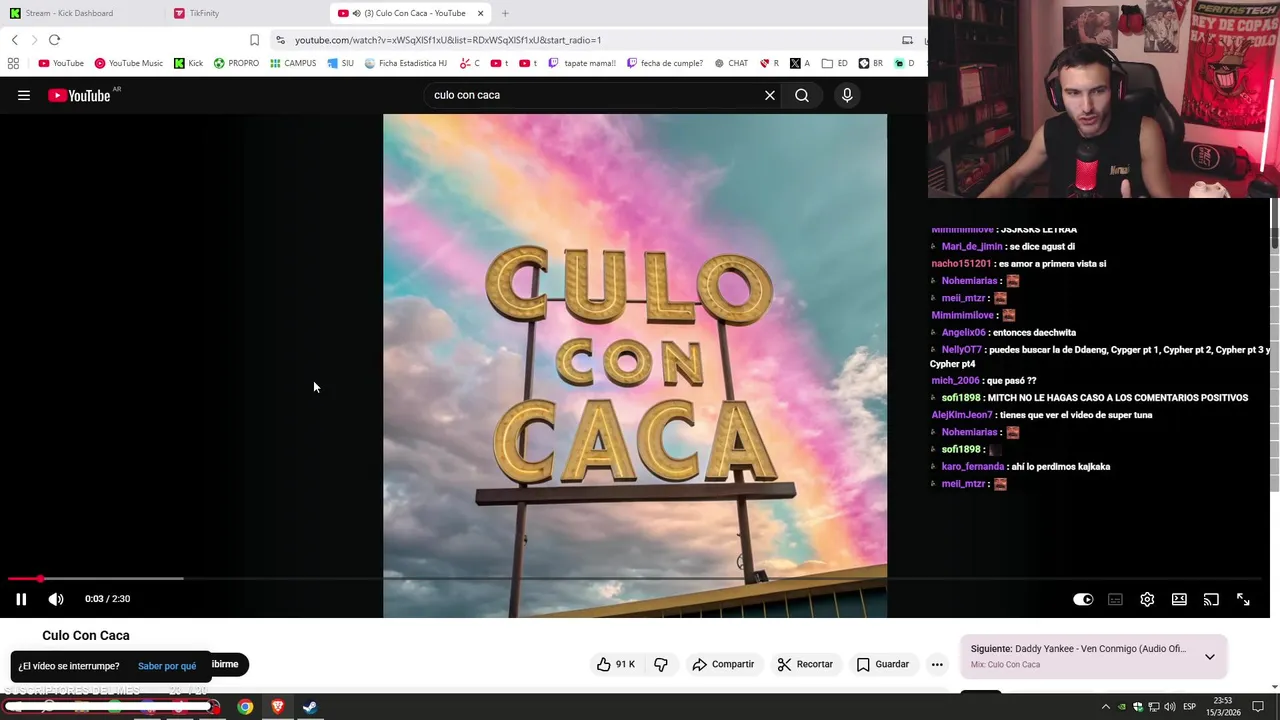Go back with browser back arrow

pyautogui.click(x=14, y=40)
